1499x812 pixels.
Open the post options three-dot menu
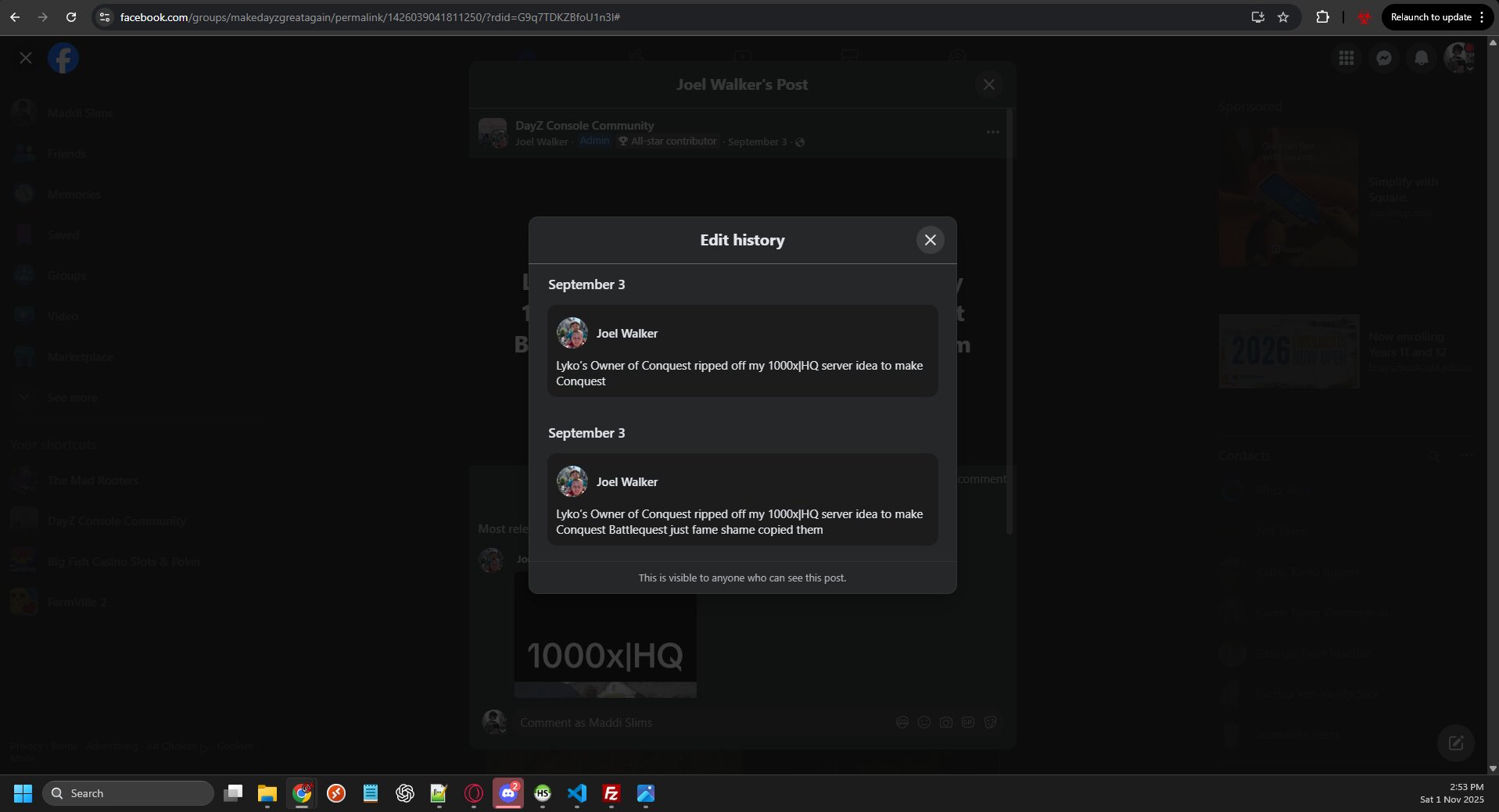[x=992, y=132]
